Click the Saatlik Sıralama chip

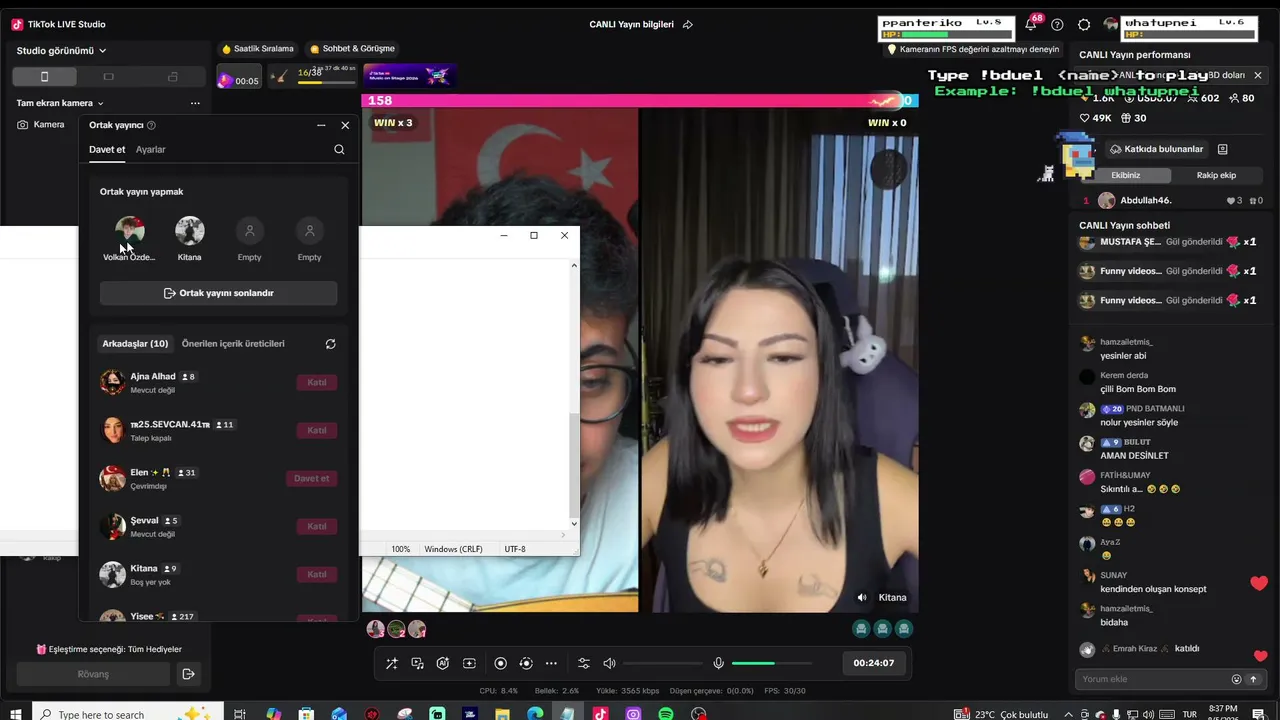click(258, 49)
